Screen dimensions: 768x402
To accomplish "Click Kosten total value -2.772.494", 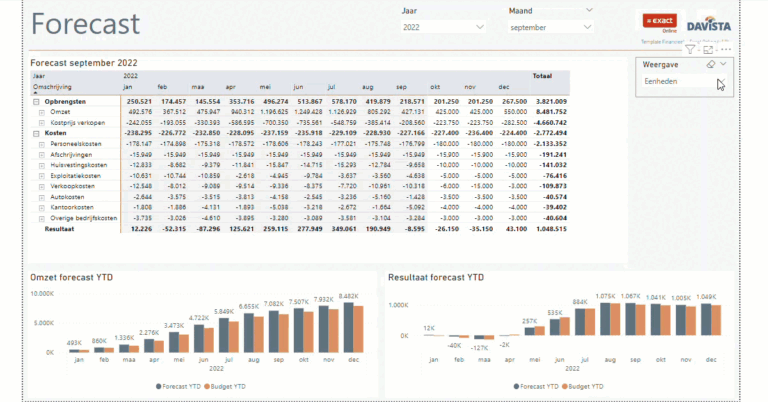I will 551,133.
